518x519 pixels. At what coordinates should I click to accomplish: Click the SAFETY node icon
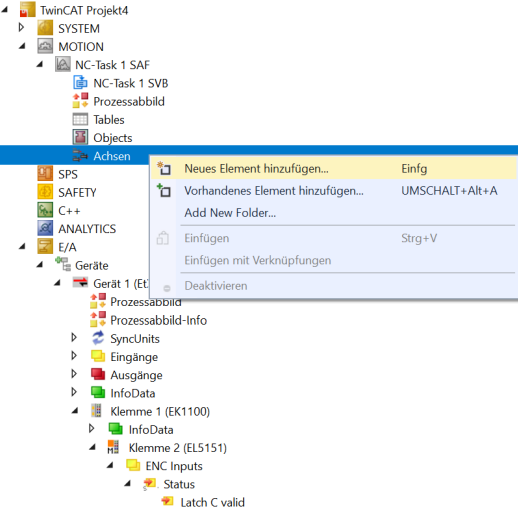[x=45, y=192]
